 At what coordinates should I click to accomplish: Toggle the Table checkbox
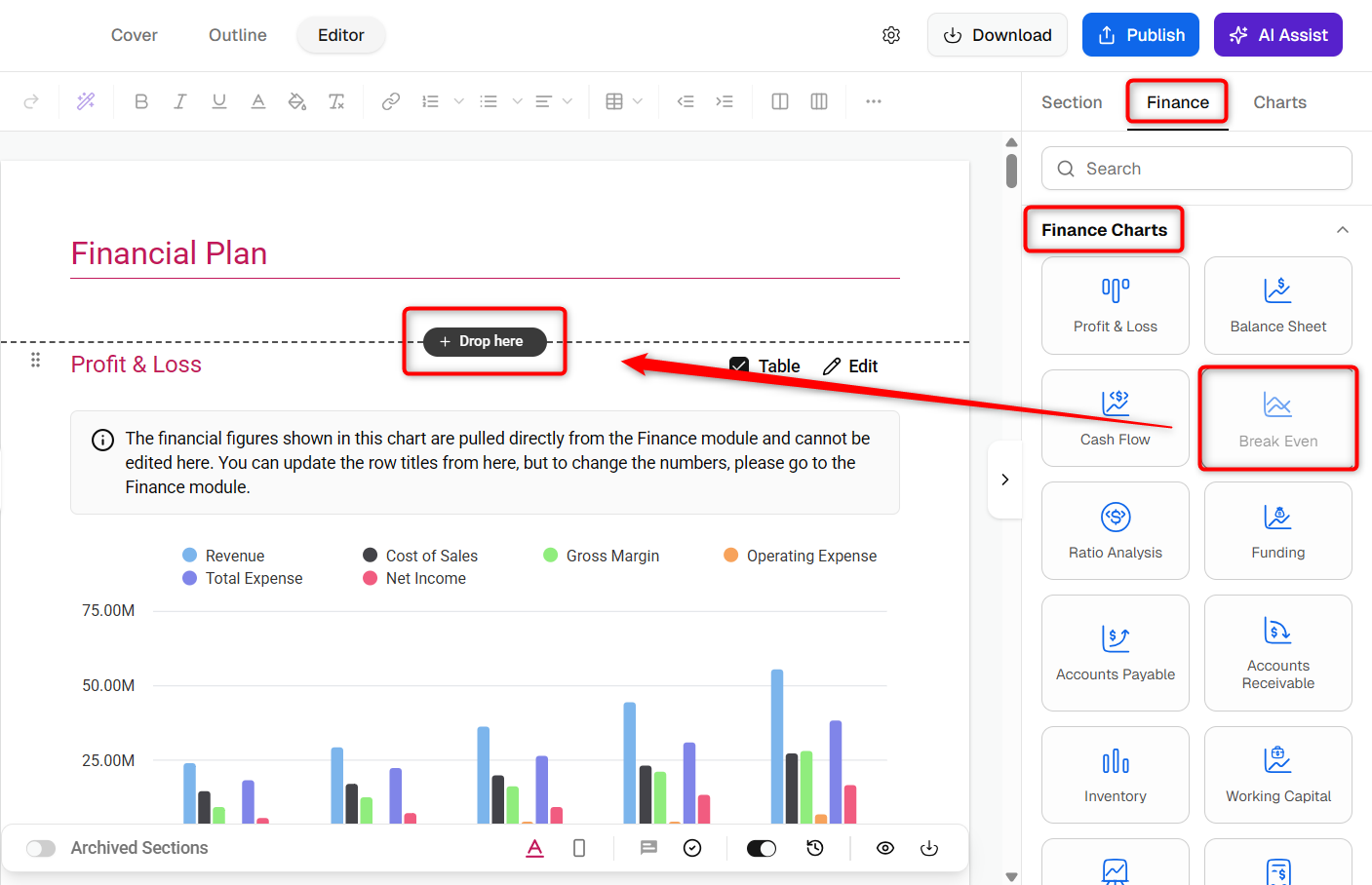739,366
